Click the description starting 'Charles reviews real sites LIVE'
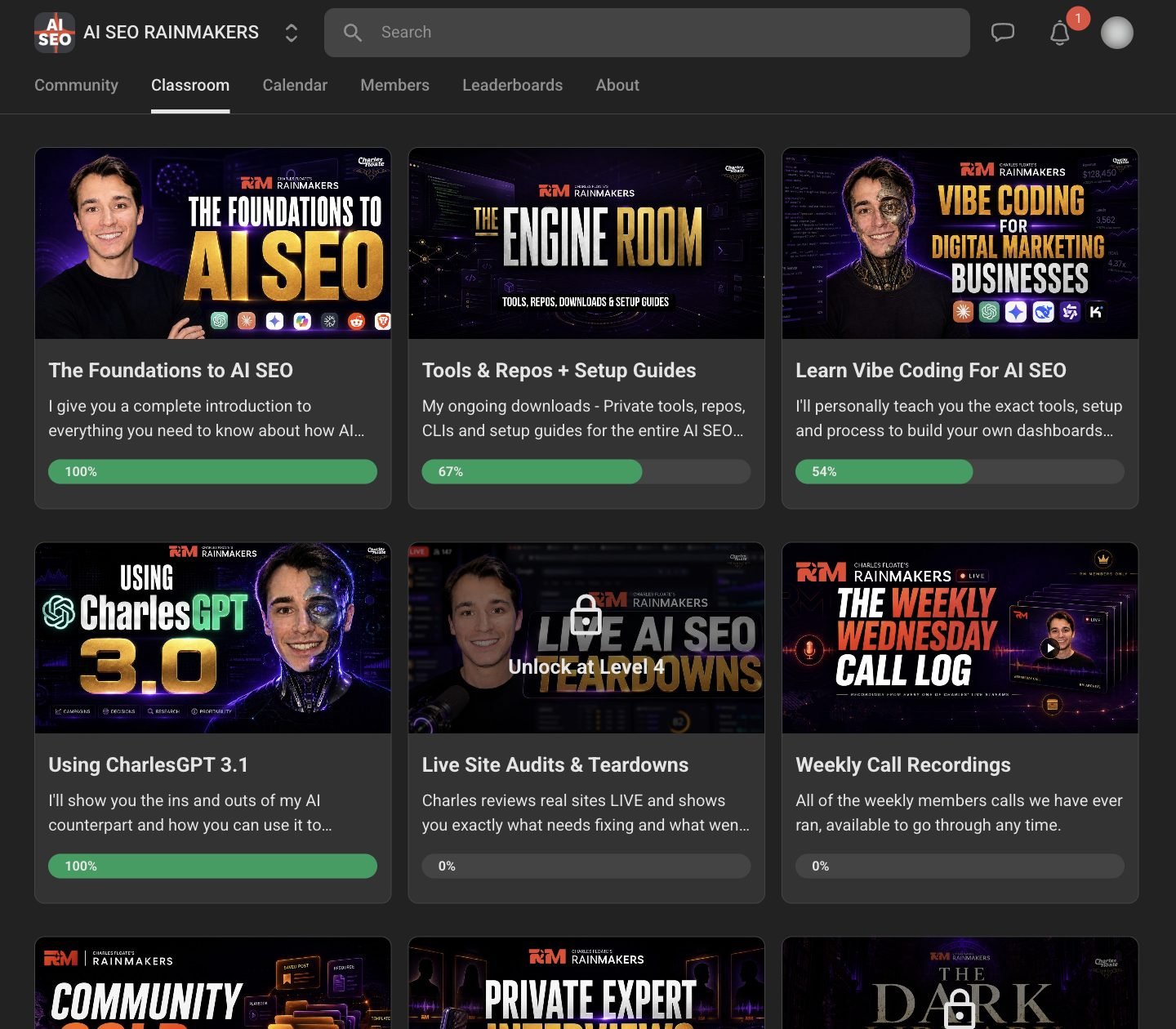This screenshot has height=1029, width=1176. [x=586, y=813]
